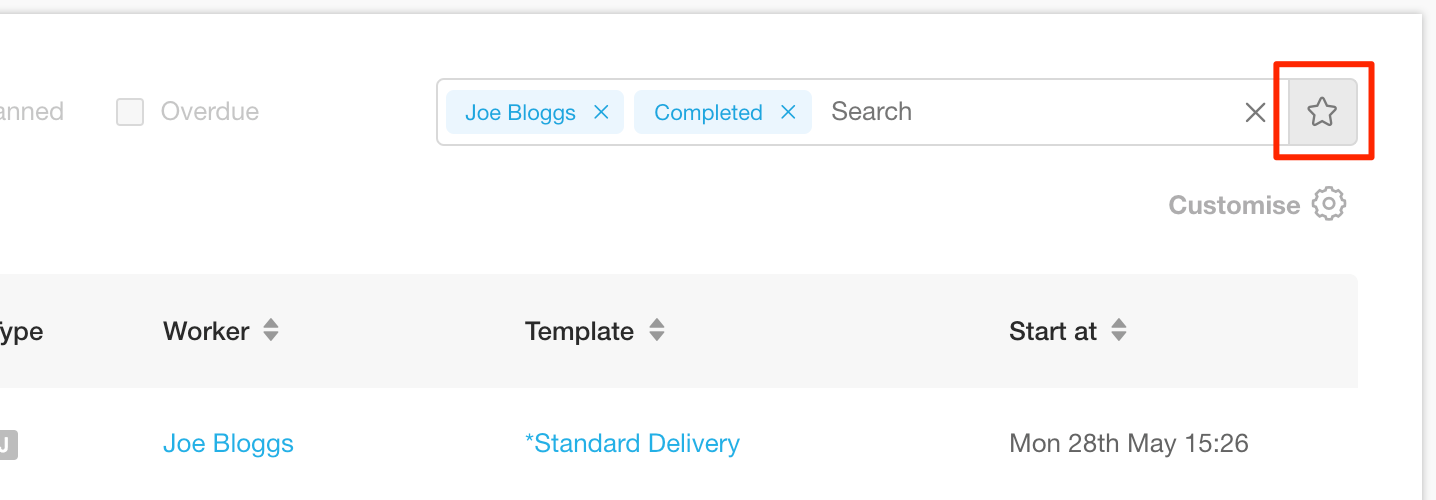Enable the Overdue checkbox

pos(130,112)
